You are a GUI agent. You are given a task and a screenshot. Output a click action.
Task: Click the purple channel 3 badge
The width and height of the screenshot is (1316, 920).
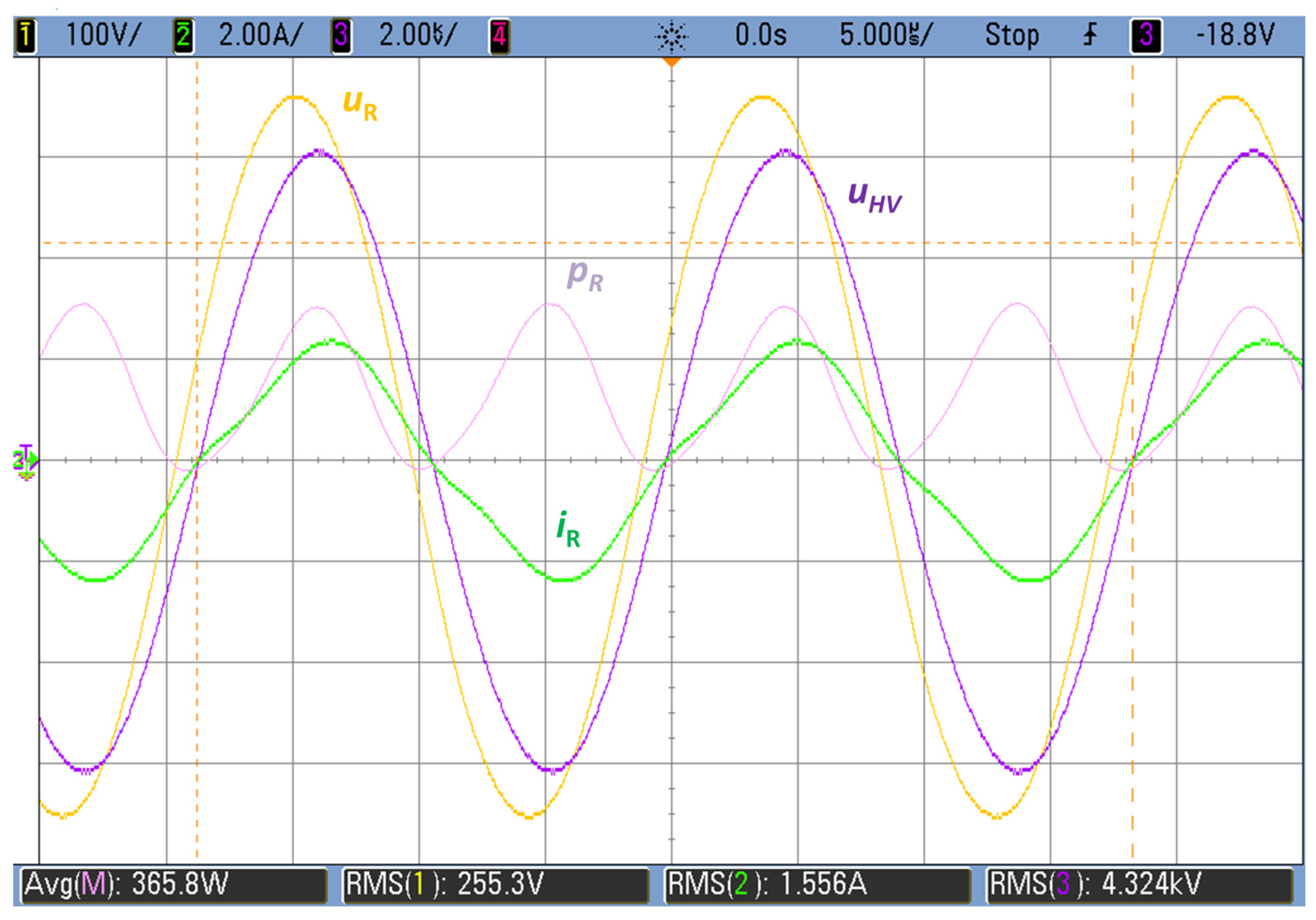[341, 36]
